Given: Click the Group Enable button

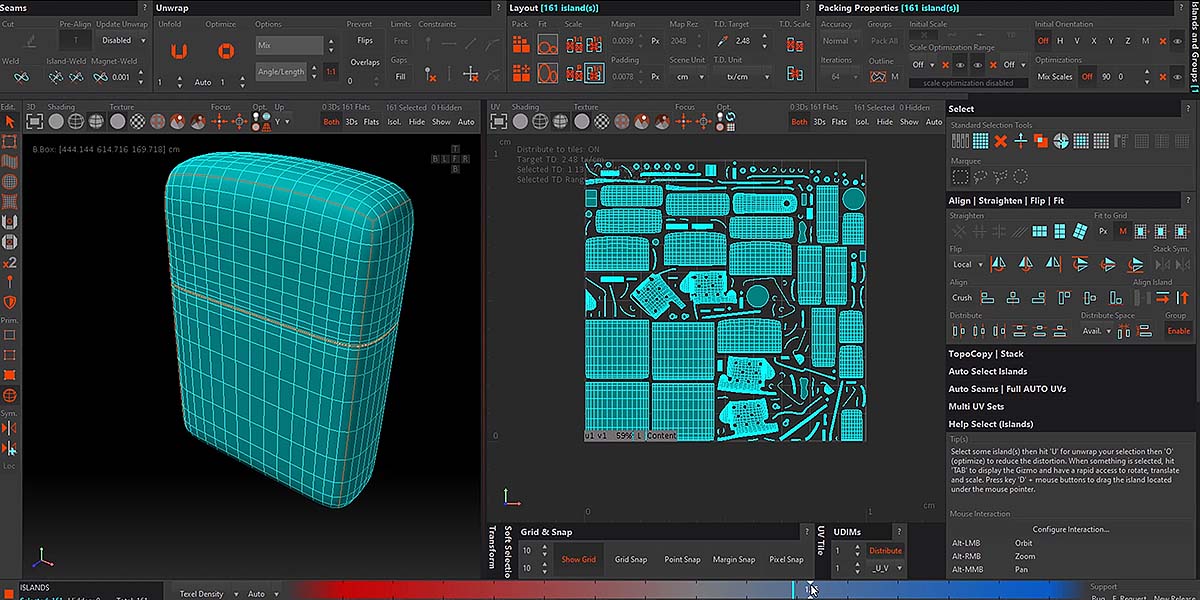Looking at the screenshot, I should click(x=1179, y=331).
